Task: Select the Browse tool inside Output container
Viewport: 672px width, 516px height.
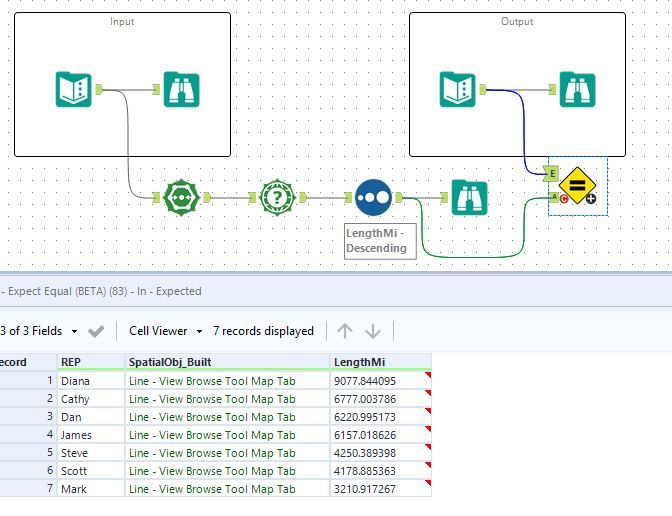Action: point(578,89)
